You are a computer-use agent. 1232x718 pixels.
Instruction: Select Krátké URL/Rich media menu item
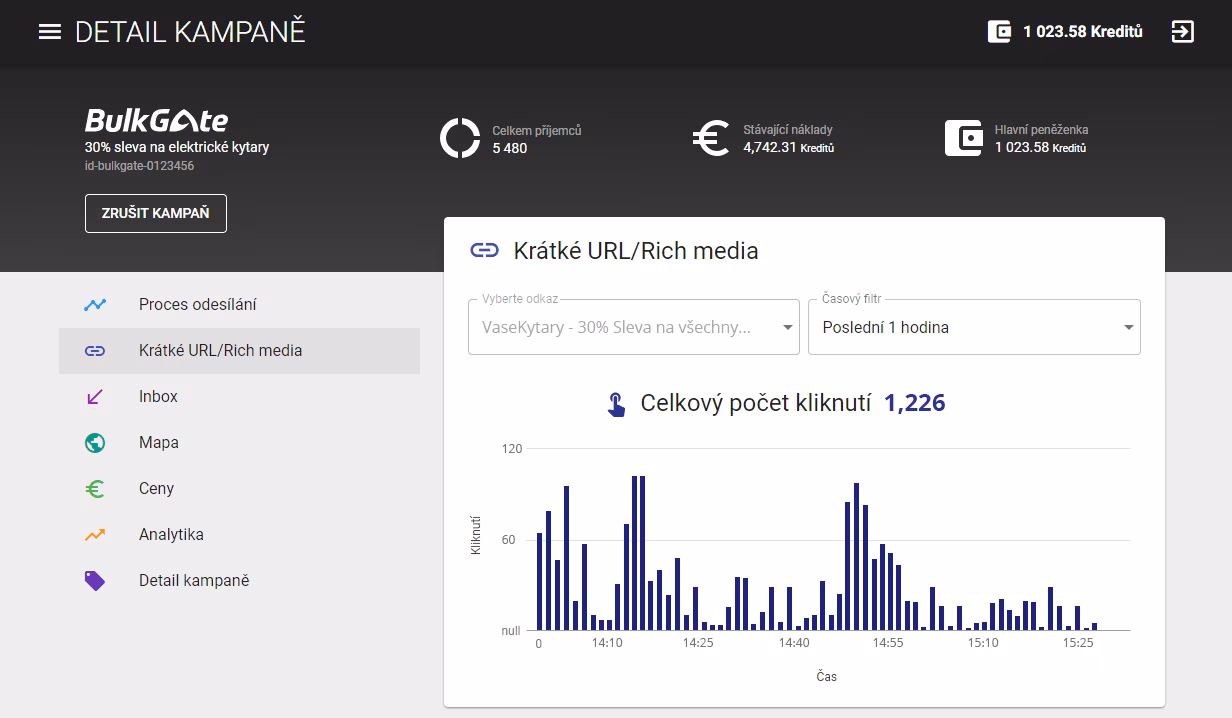(239, 351)
